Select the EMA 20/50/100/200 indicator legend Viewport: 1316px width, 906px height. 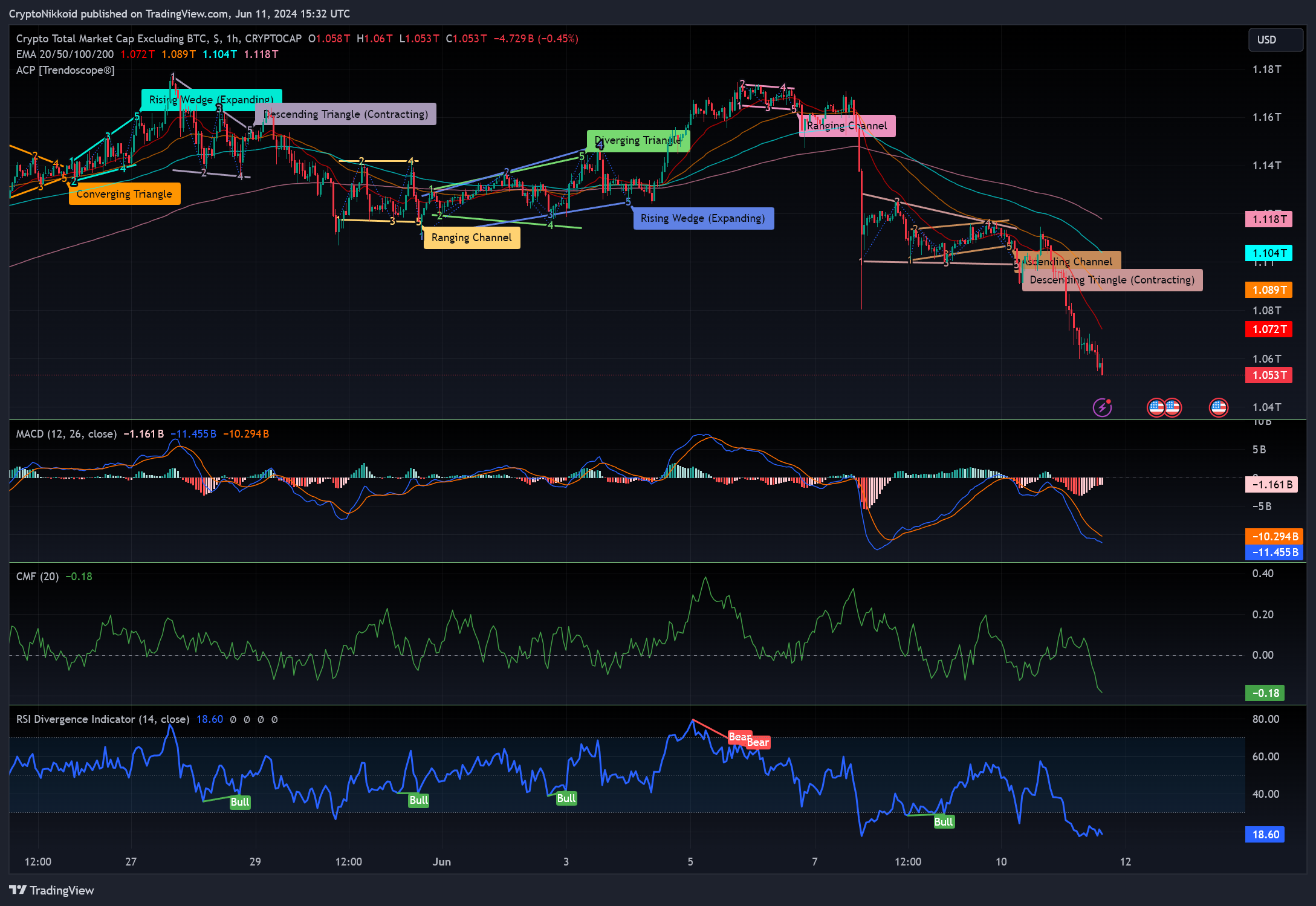[x=65, y=54]
